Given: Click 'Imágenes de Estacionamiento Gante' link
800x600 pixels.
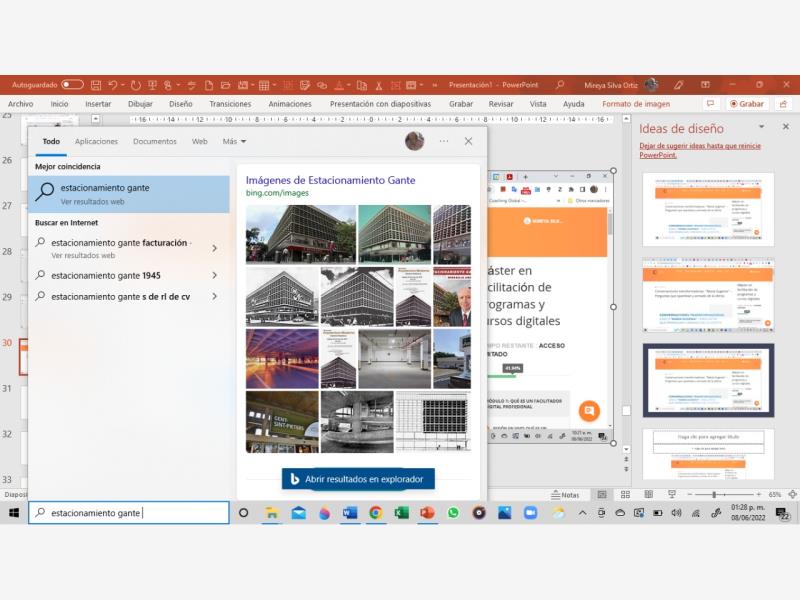Looking at the screenshot, I should [x=330, y=180].
